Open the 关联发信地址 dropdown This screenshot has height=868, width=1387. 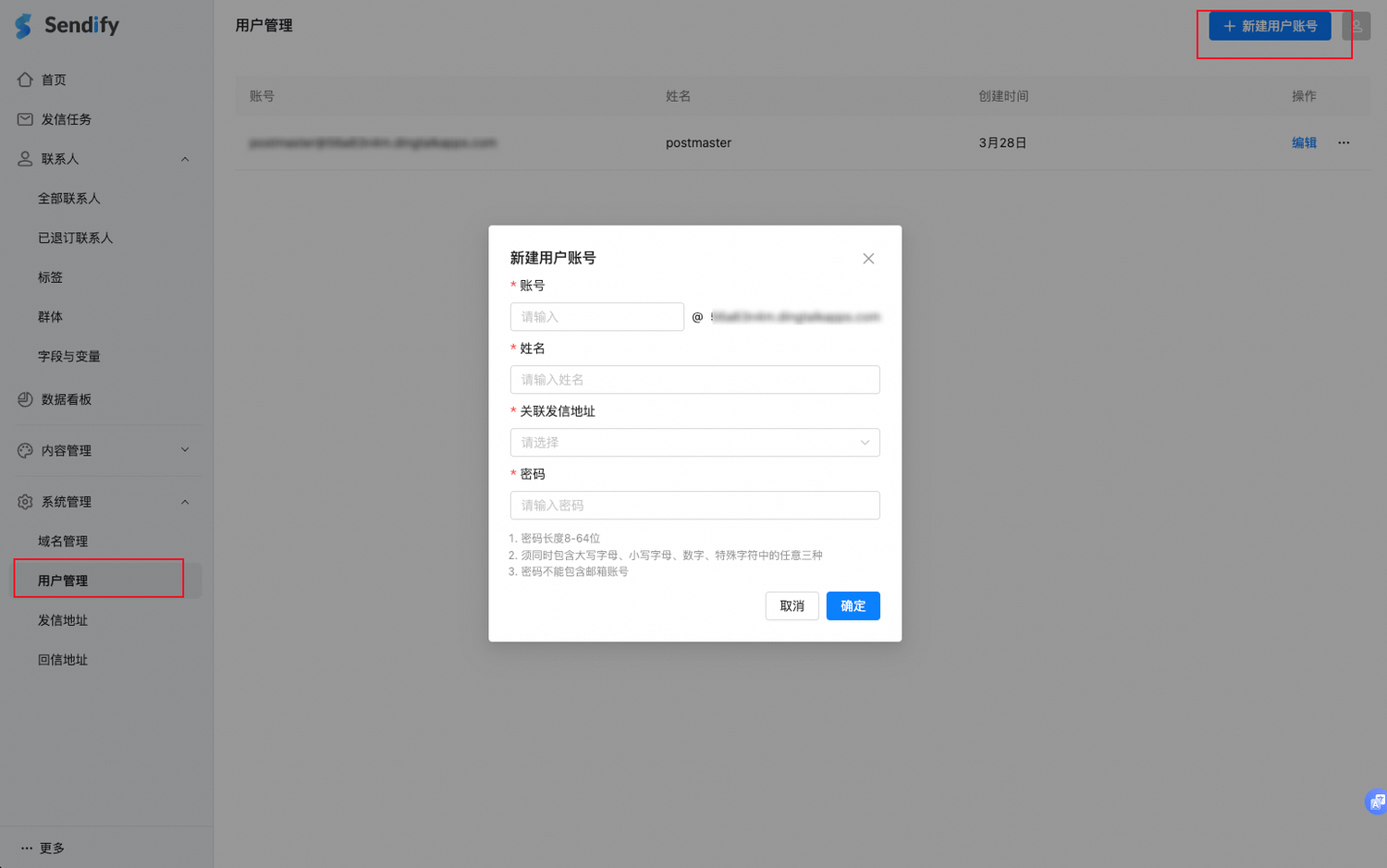[x=694, y=443]
